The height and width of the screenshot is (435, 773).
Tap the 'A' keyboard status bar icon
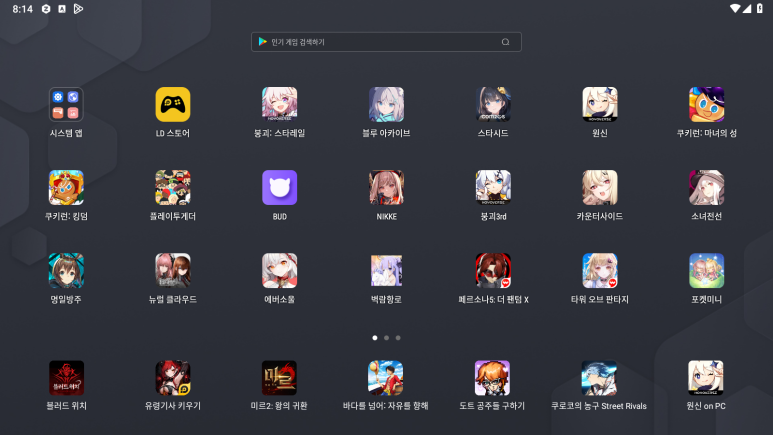(x=62, y=9)
